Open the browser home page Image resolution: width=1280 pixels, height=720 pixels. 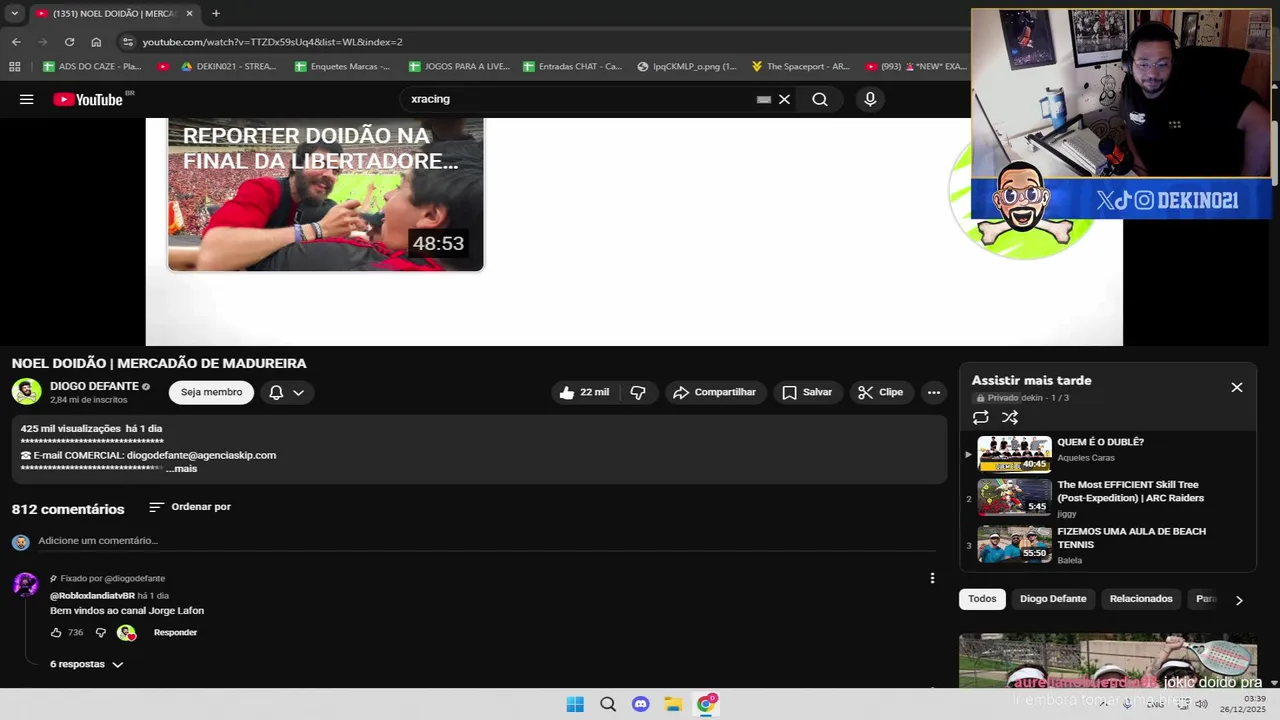96,42
